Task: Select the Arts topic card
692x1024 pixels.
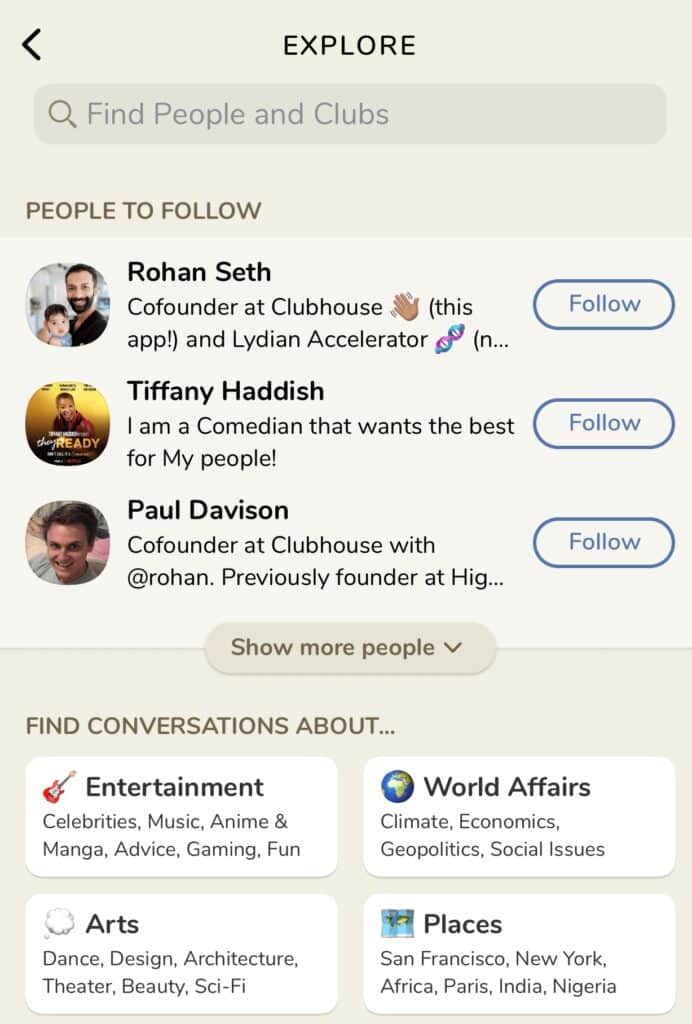Action: click(181, 953)
